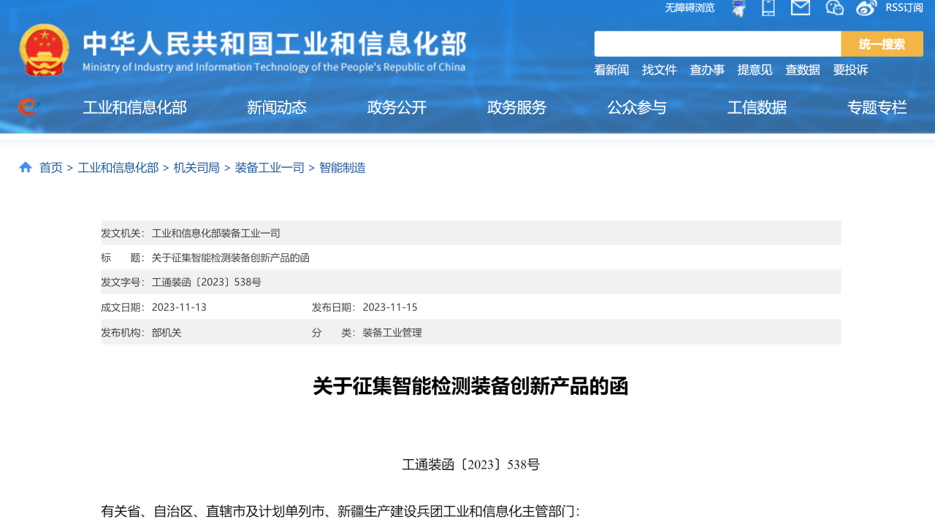Open 看新闻 quick link
This screenshot has width=935, height=527.
tap(611, 70)
